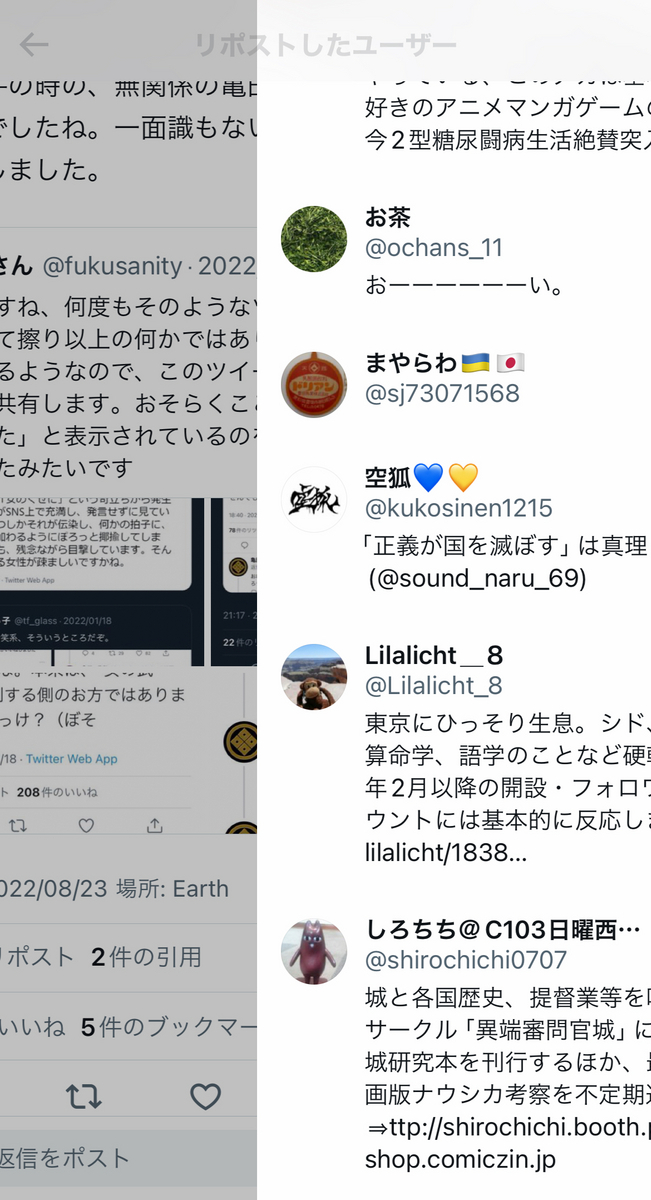
Task: Open the 2件の引用 quotes list
Action: [x=146, y=957]
